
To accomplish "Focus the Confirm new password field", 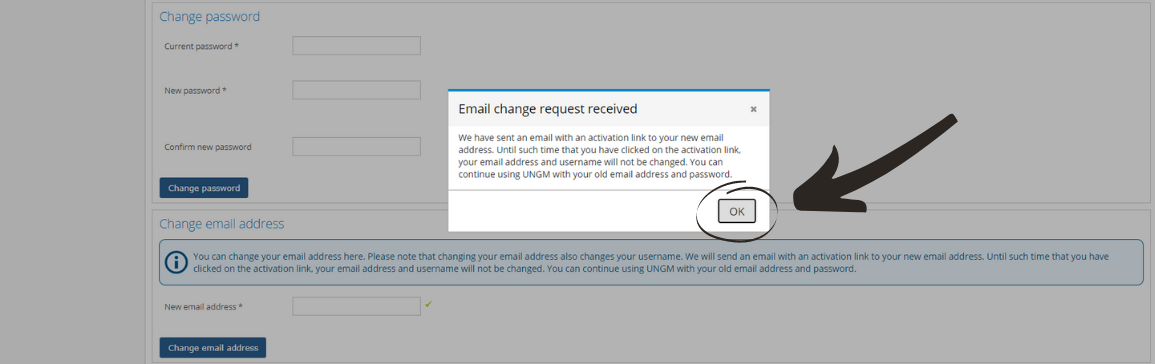I will click(x=357, y=146).
